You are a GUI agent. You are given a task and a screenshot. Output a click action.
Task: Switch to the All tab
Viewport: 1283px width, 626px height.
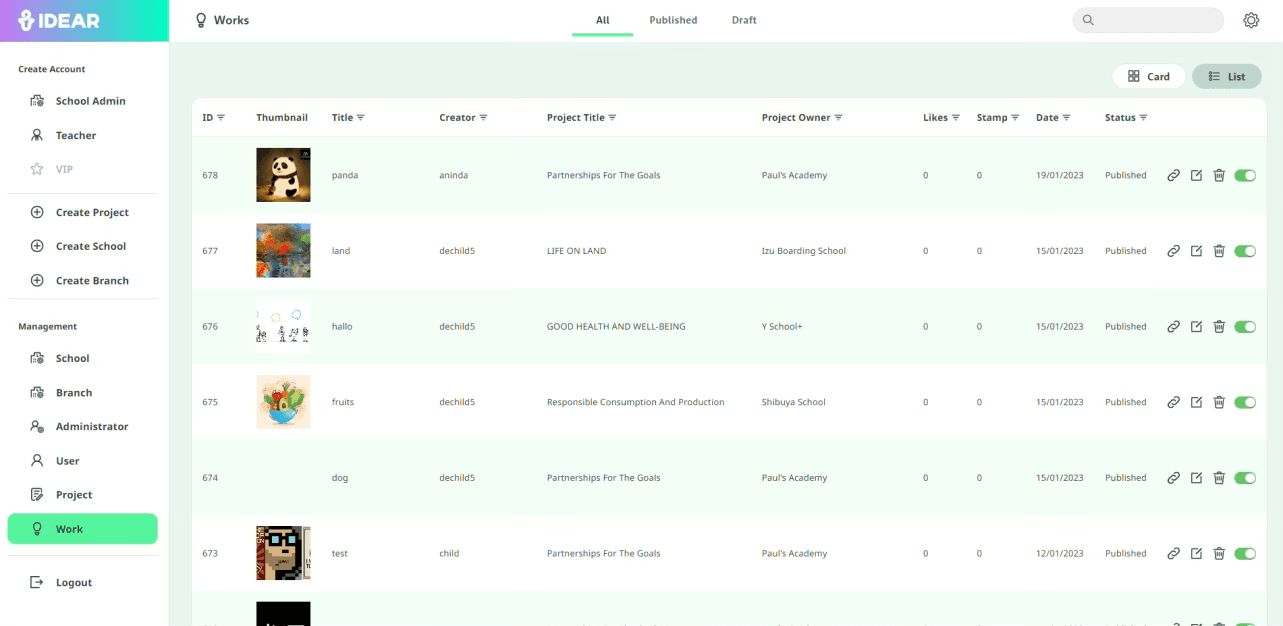pyautogui.click(x=603, y=20)
